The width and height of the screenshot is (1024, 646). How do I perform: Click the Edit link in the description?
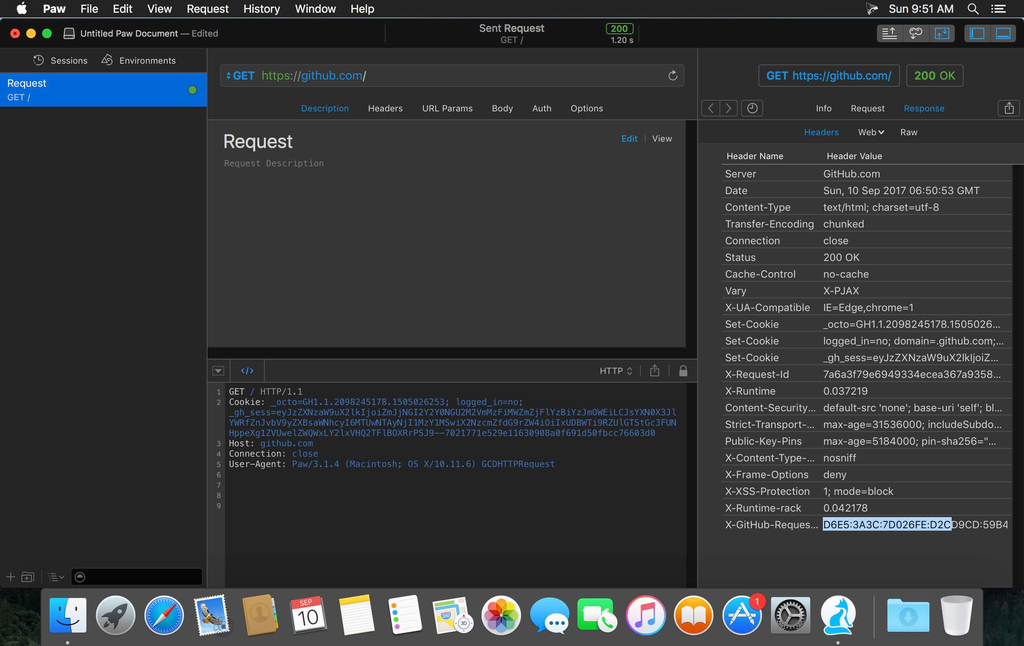click(629, 139)
